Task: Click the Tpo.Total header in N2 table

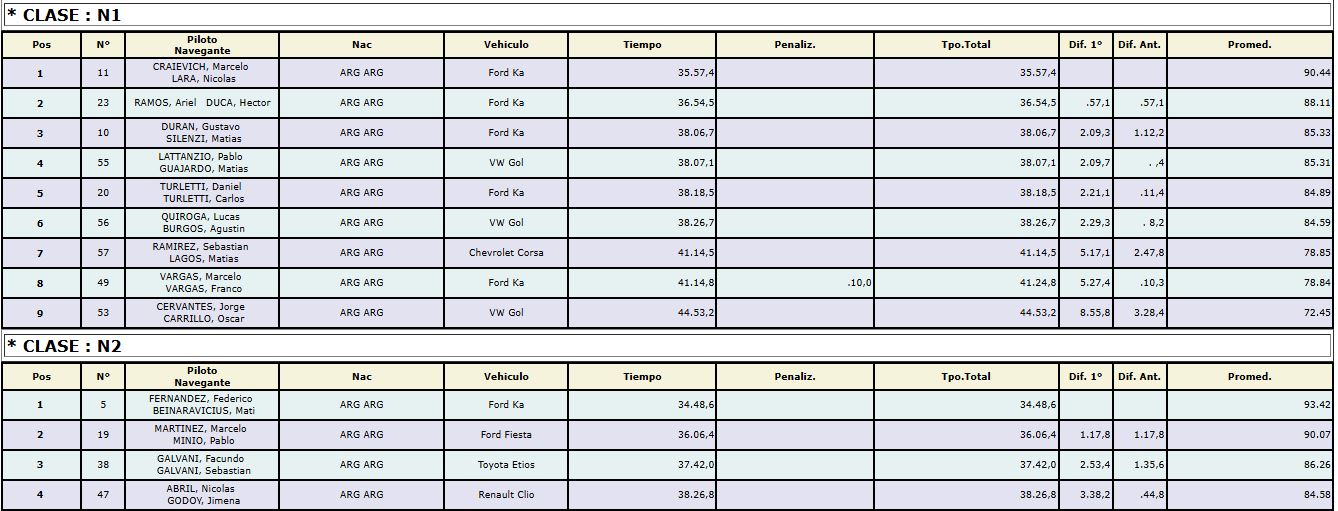Action: tap(966, 377)
